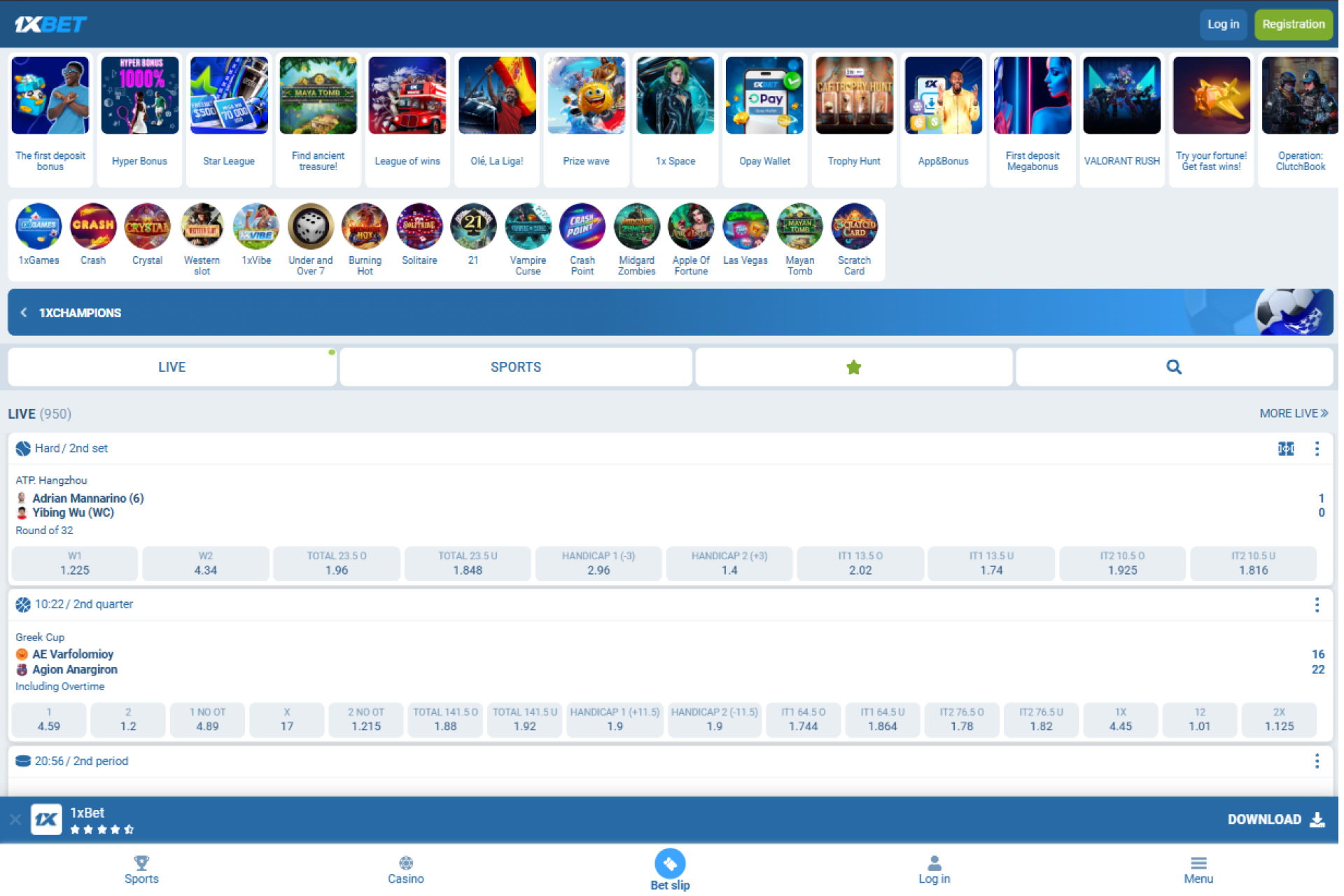The width and height of the screenshot is (1344, 896).
Task: Click the Registration button
Action: pyautogui.click(x=1293, y=24)
